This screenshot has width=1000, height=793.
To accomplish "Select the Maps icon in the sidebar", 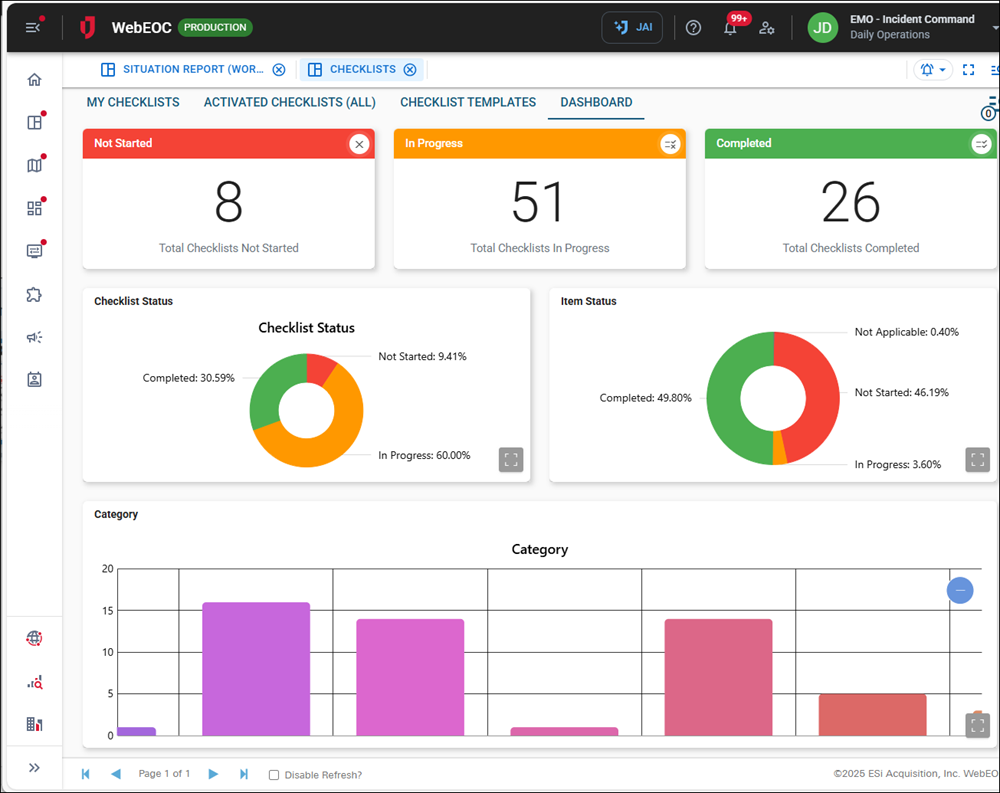I will click(x=34, y=164).
